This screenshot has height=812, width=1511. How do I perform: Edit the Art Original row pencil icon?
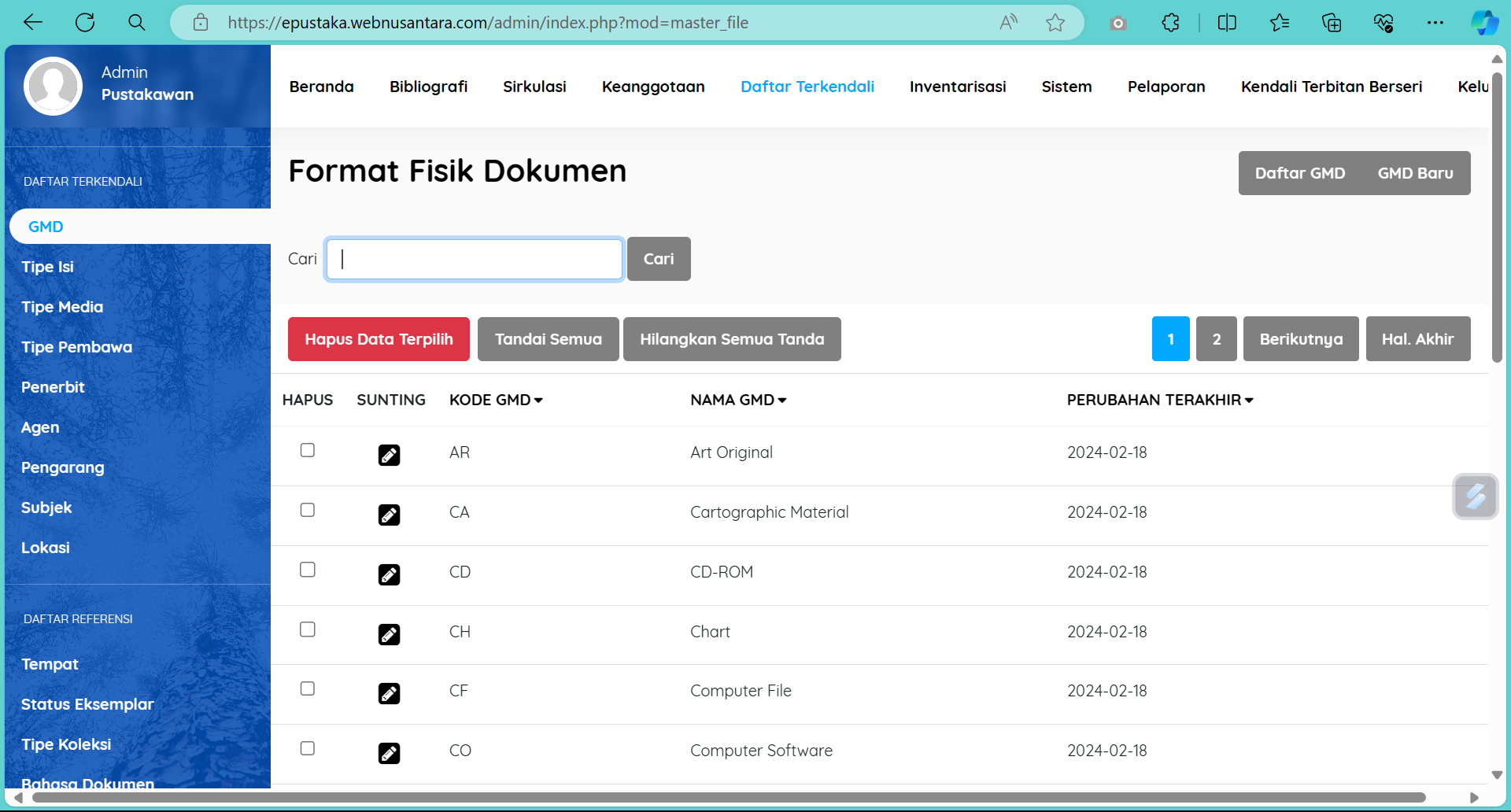point(389,455)
